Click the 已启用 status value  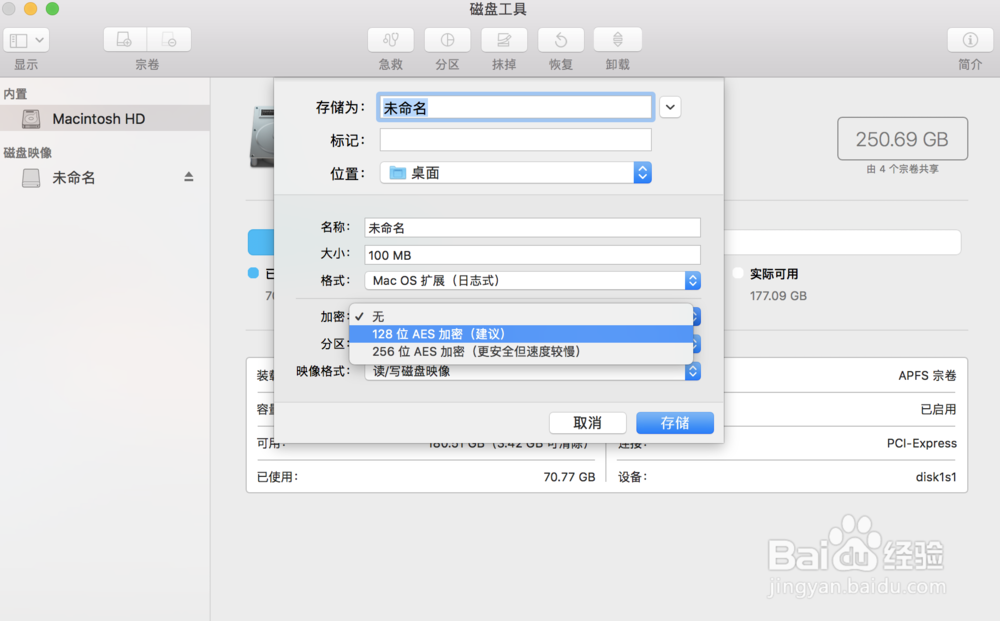pyautogui.click(x=939, y=409)
